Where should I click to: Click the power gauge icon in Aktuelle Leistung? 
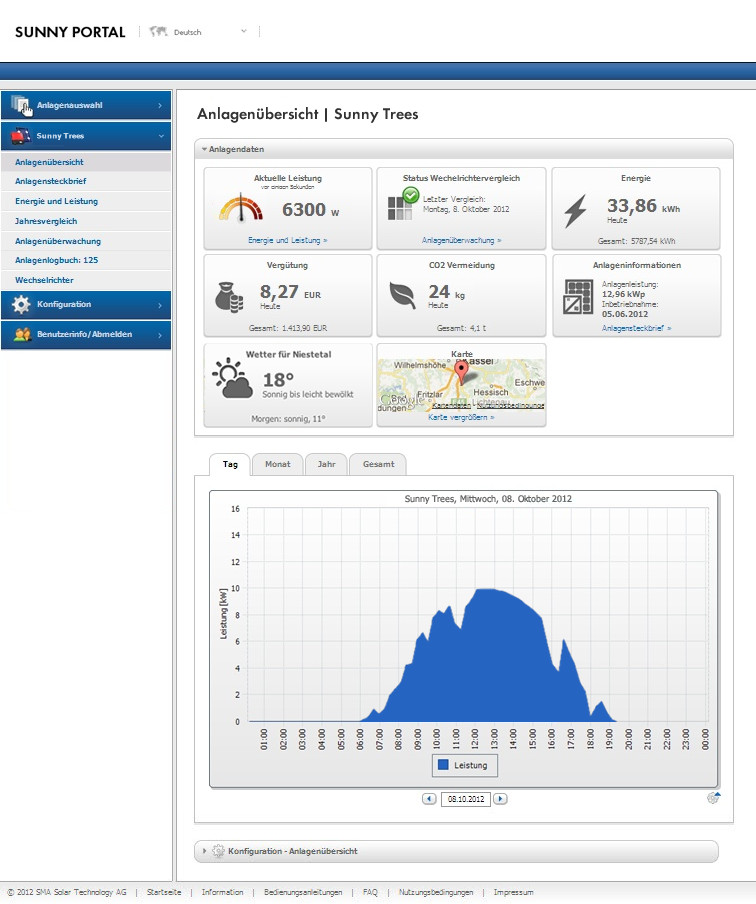pos(240,208)
